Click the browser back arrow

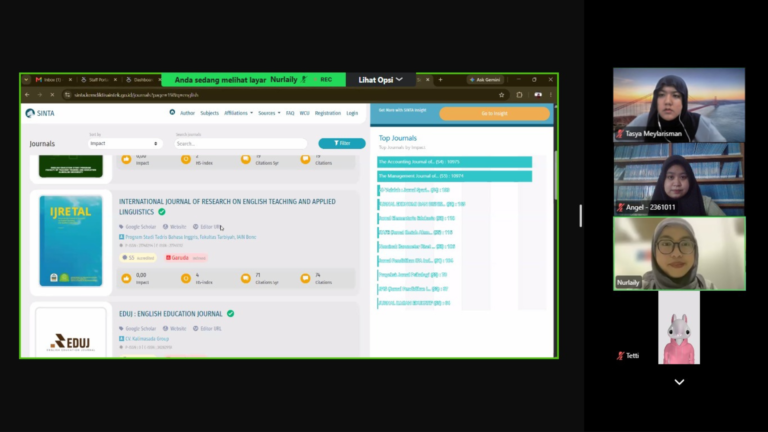[27, 95]
